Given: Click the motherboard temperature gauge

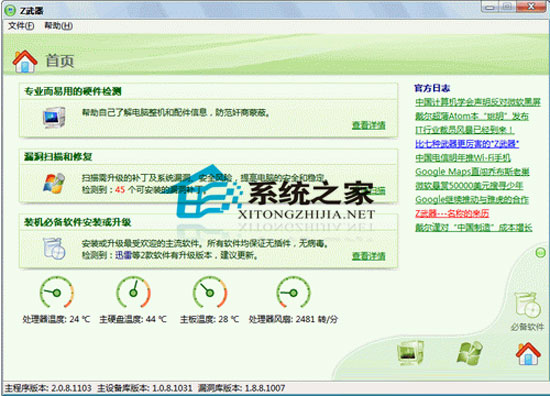Looking at the screenshot, I should (x=210, y=292).
